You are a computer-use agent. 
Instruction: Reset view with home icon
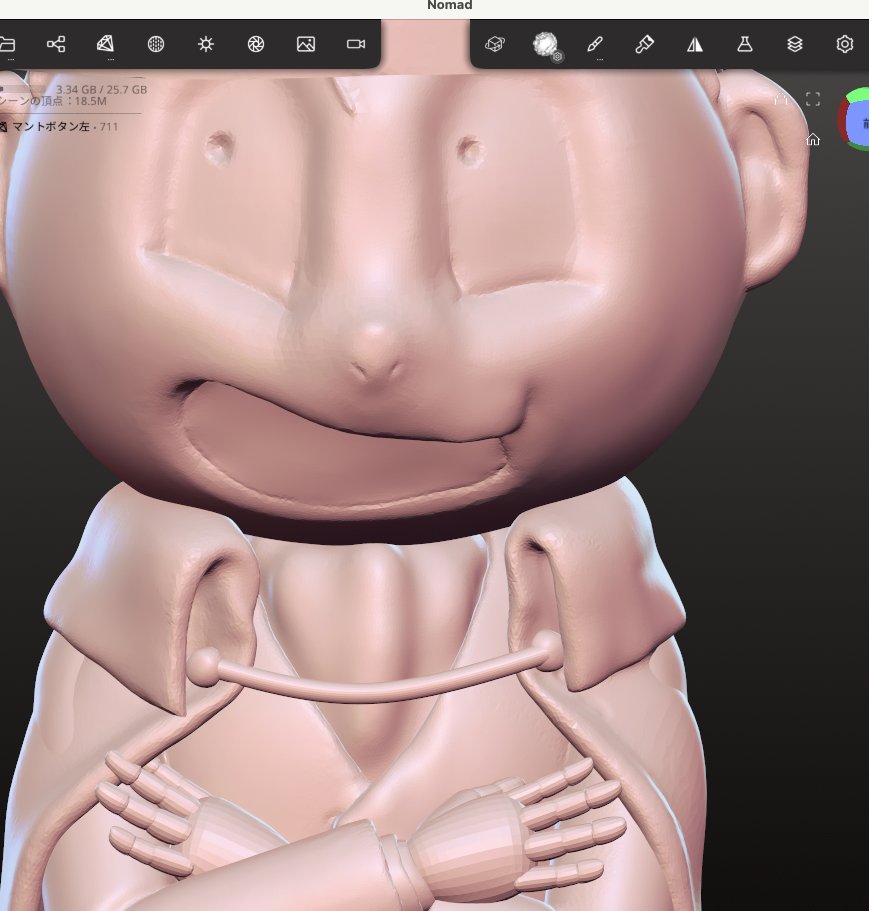click(x=813, y=139)
